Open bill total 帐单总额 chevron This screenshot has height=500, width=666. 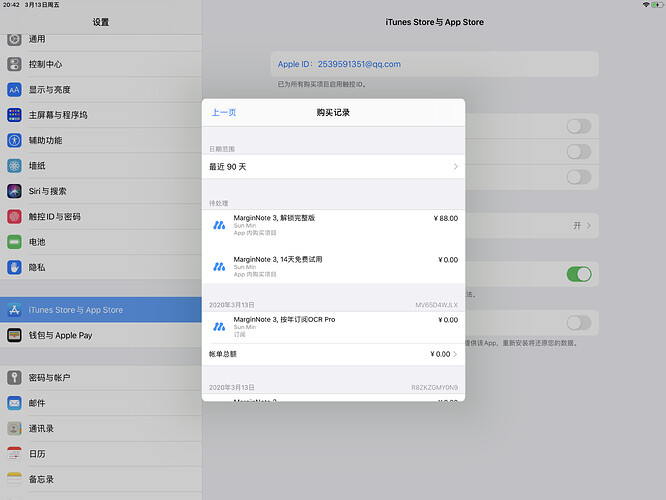point(455,354)
